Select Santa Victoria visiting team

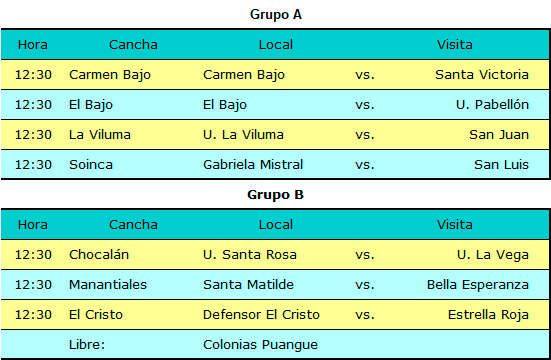click(482, 75)
